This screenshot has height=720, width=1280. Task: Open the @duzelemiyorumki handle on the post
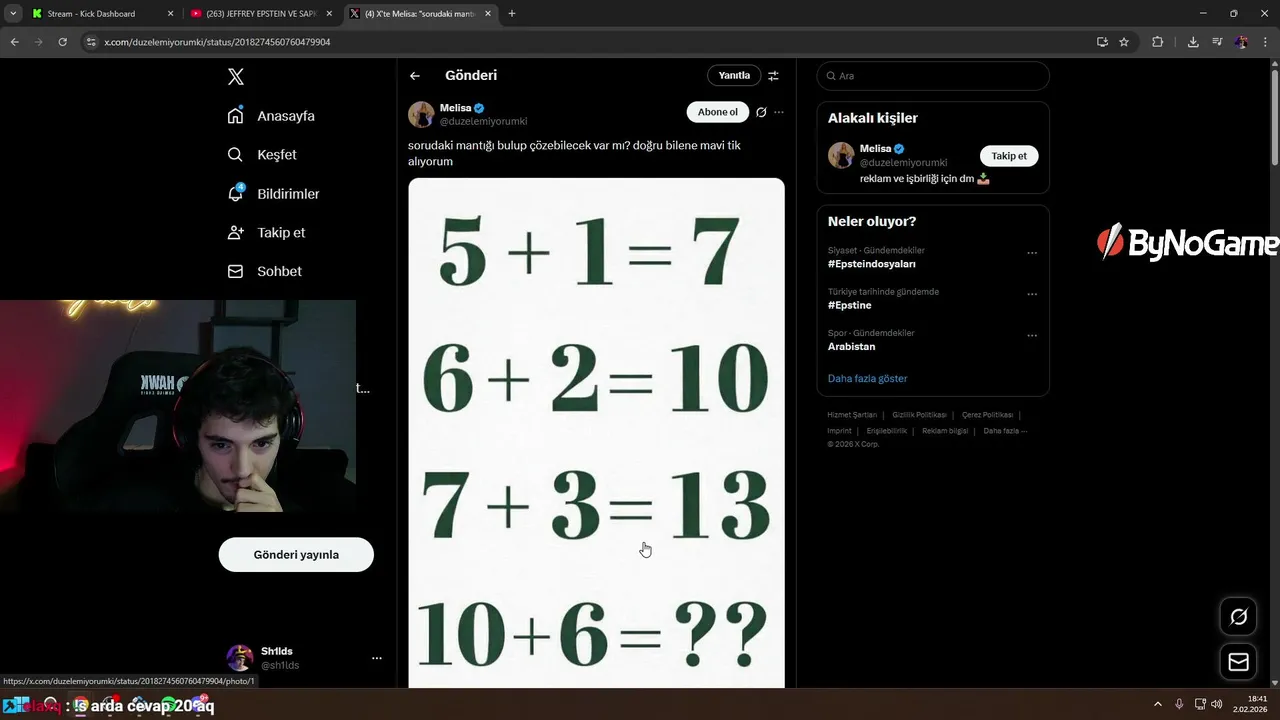[x=483, y=121]
